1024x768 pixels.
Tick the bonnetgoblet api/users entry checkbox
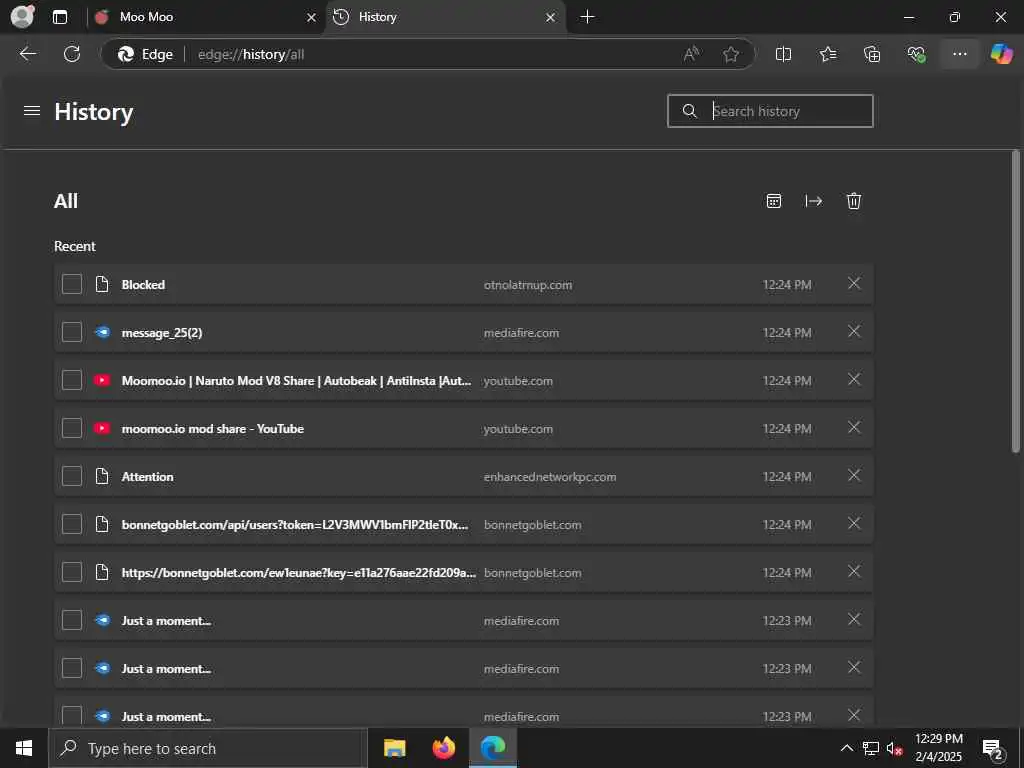(x=72, y=524)
